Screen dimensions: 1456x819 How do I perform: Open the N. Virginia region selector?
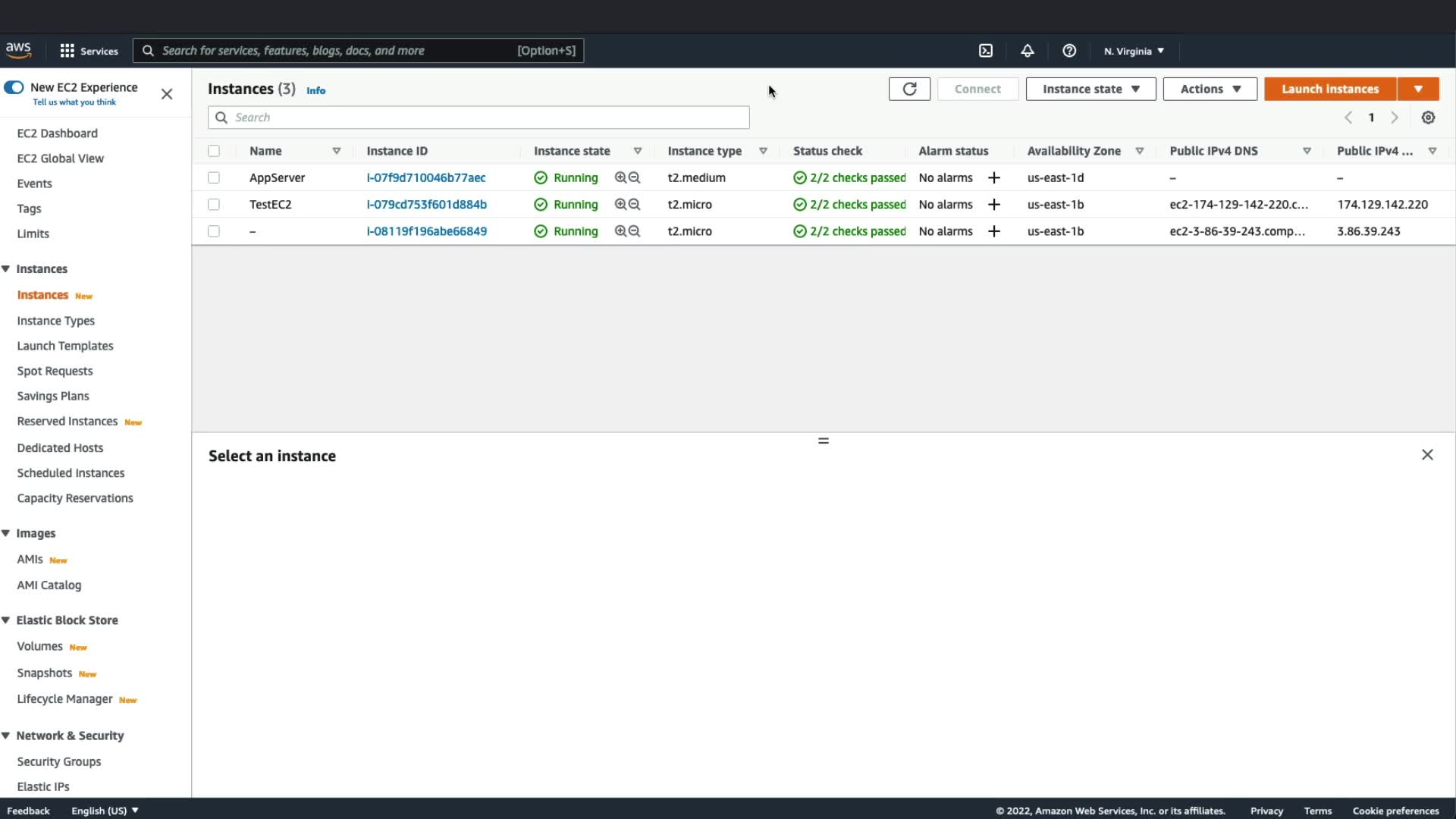1133,51
